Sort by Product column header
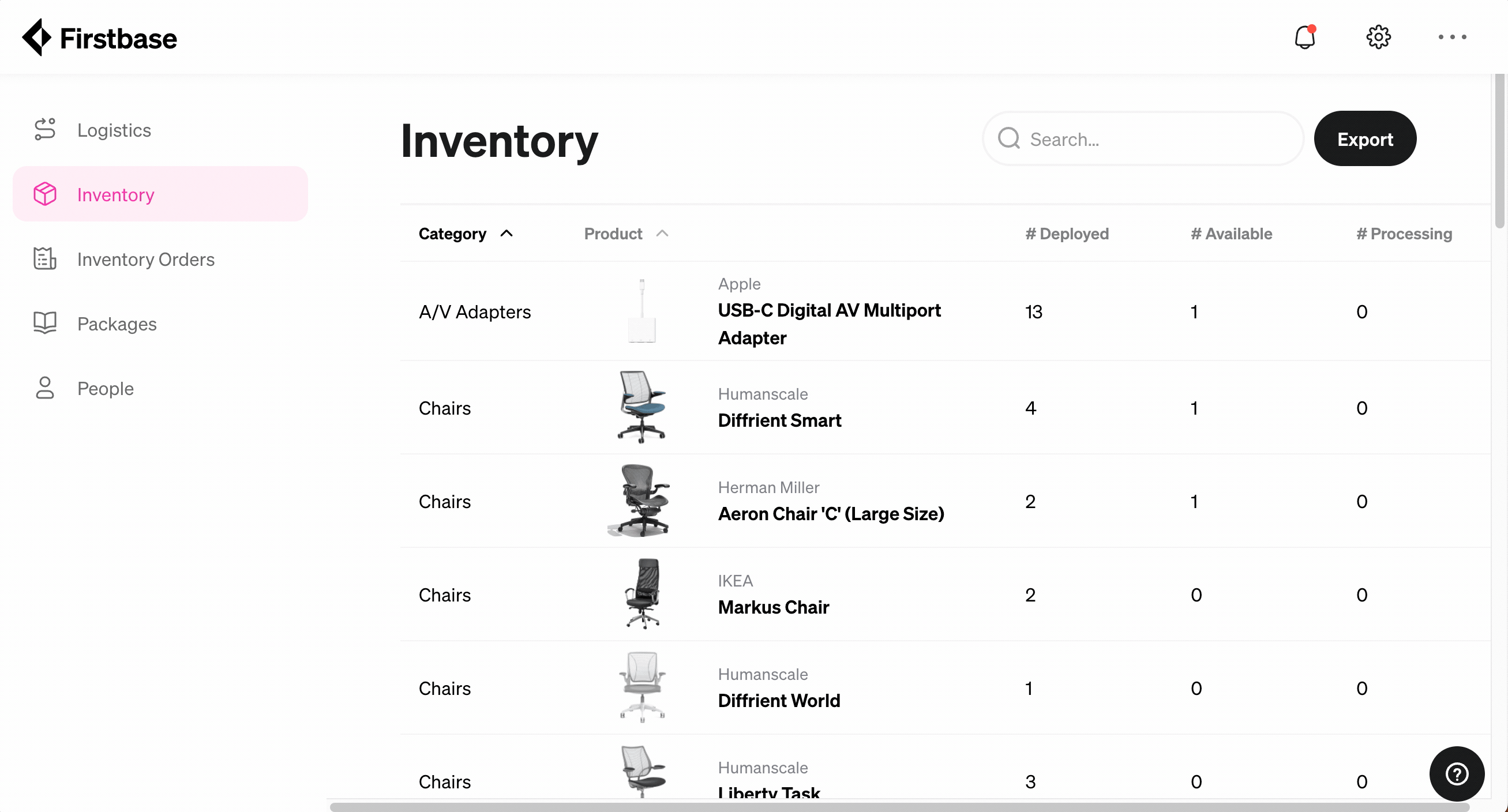1508x812 pixels. (613, 234)
